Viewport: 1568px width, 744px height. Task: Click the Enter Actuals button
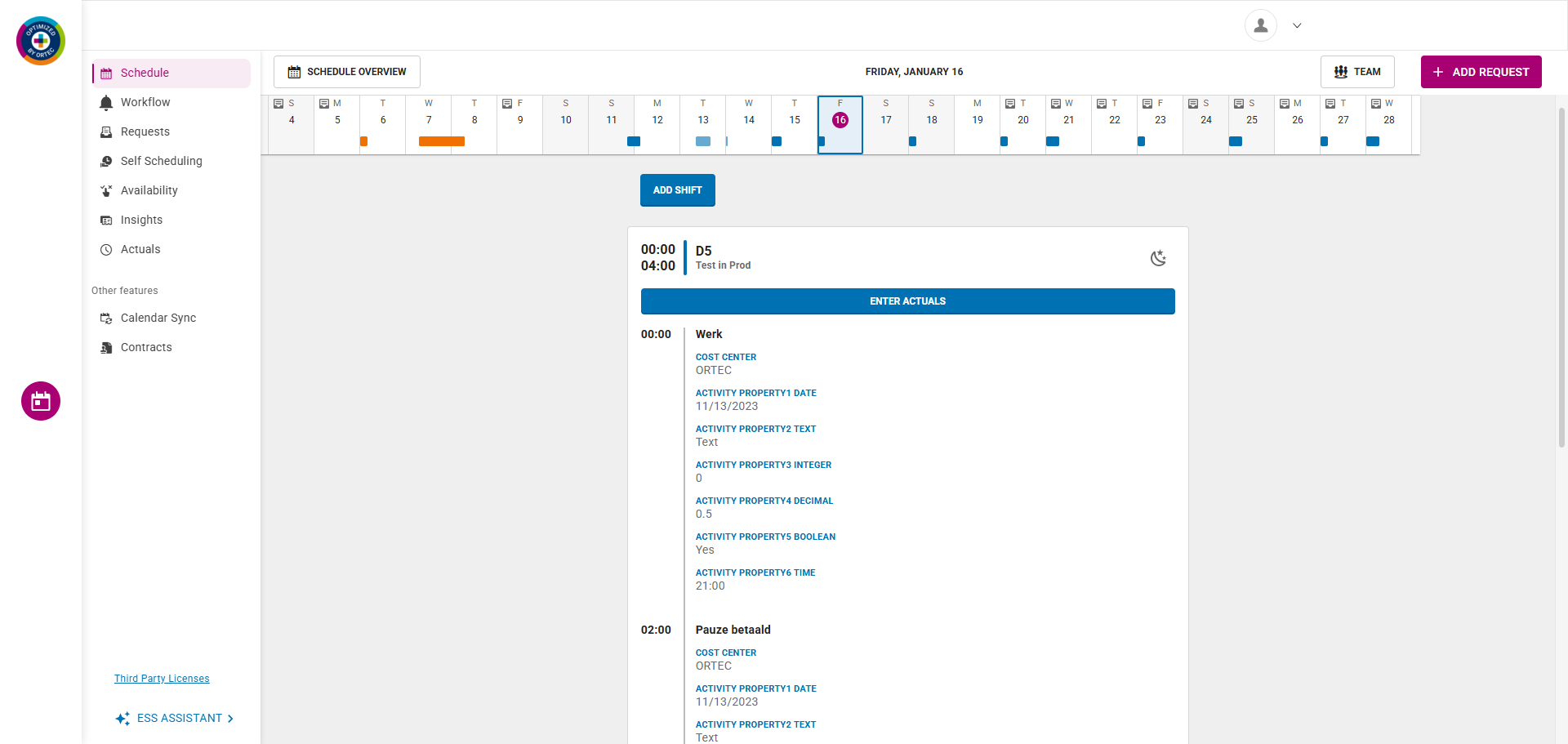click(908, 301)
